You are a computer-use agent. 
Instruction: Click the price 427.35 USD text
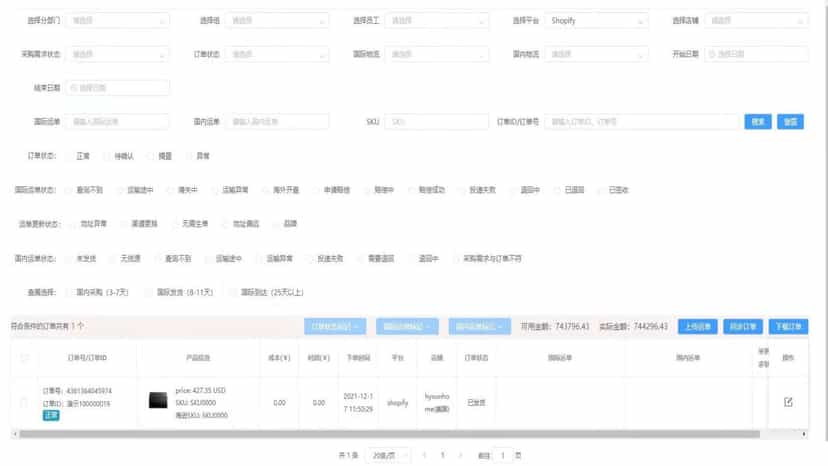(x=201, y=390)
